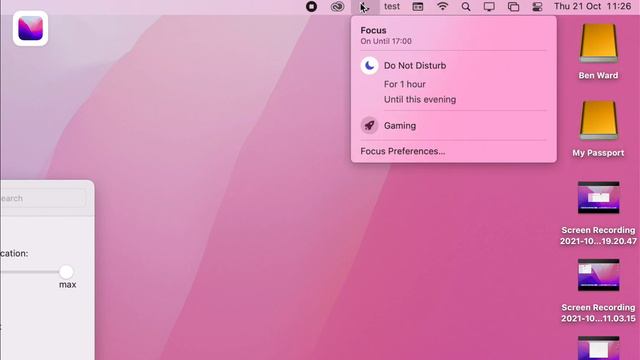Open the Wi-Fi status menu
This screenshot has width=640, height=360.
pos(442,7)
